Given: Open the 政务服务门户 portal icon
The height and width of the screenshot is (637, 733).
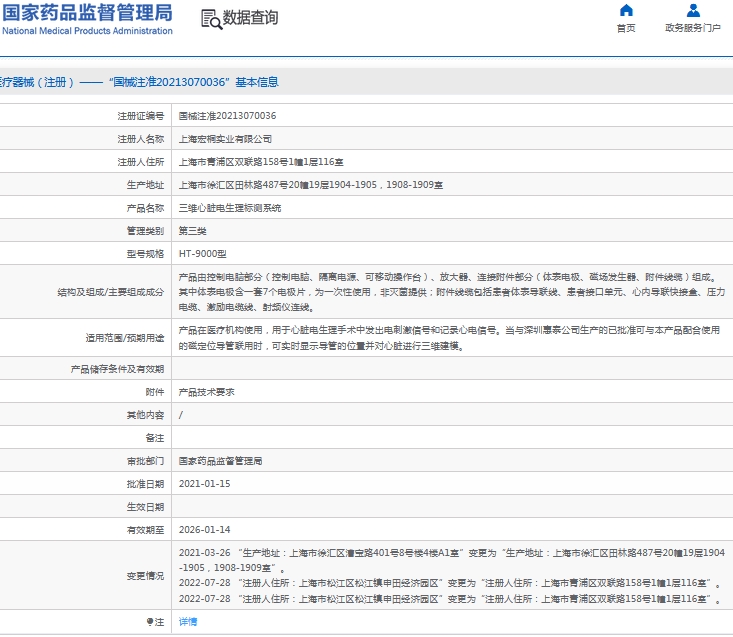Looking at the screenshot, I should [693, 10].
